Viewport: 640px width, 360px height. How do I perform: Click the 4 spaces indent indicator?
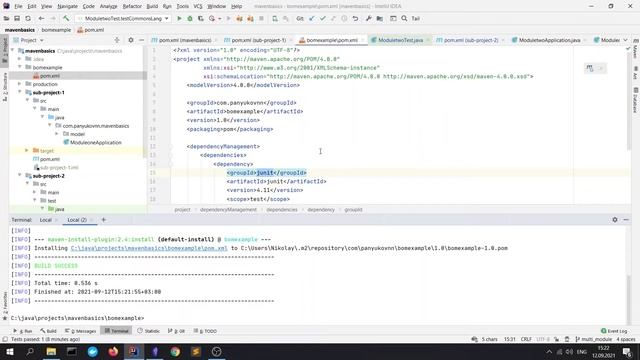[x=626, y=339]
